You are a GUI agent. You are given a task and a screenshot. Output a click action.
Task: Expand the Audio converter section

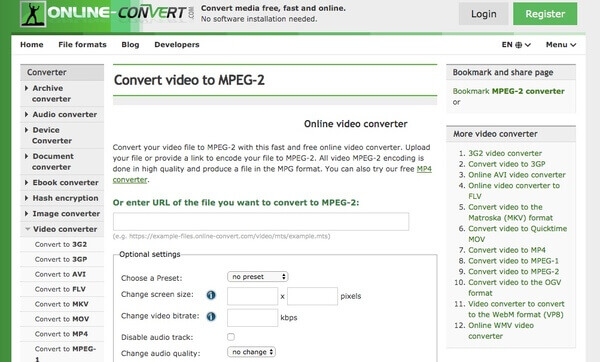[62, 114]
